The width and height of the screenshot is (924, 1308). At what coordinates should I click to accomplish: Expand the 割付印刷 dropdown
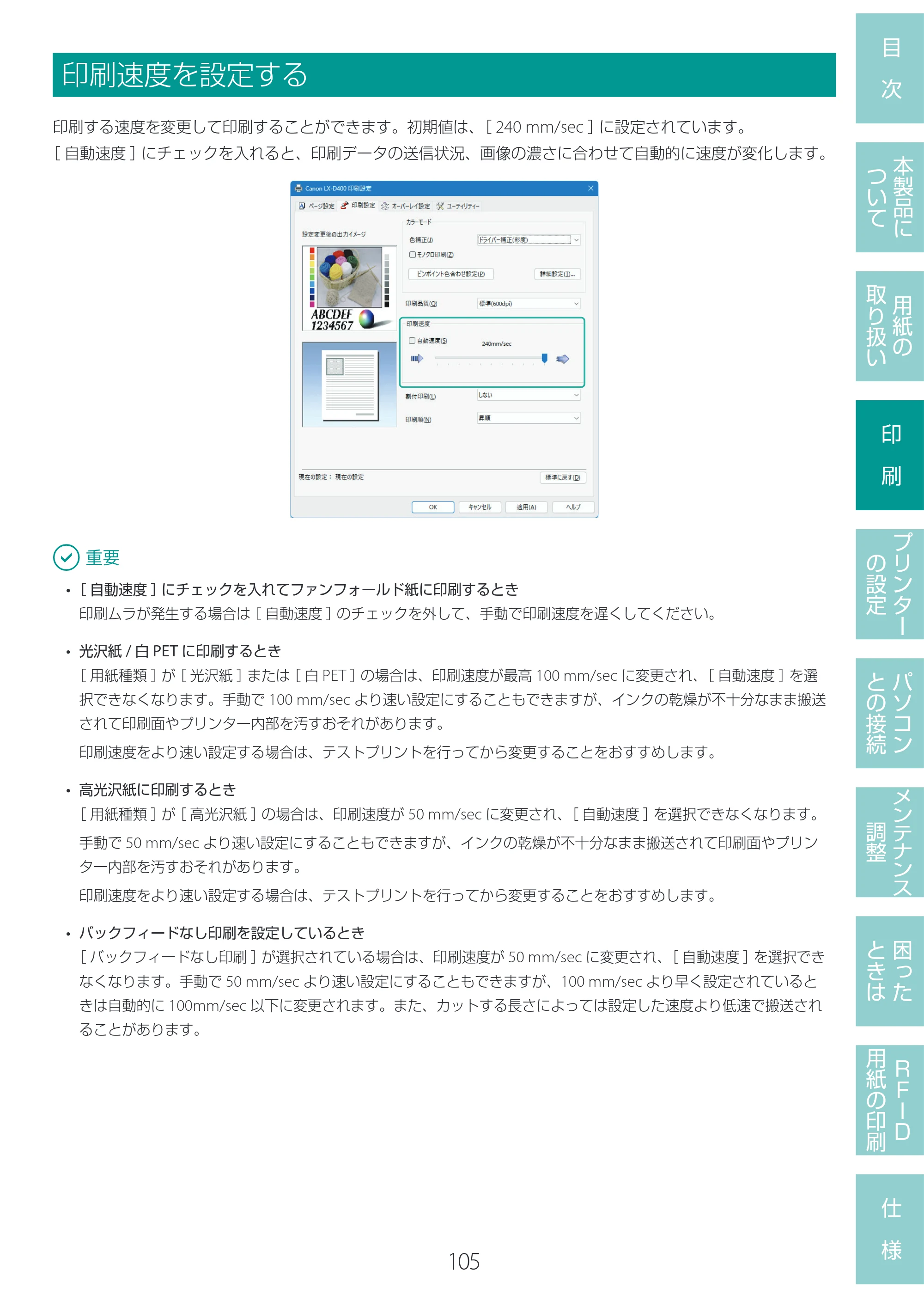[529, 395]
